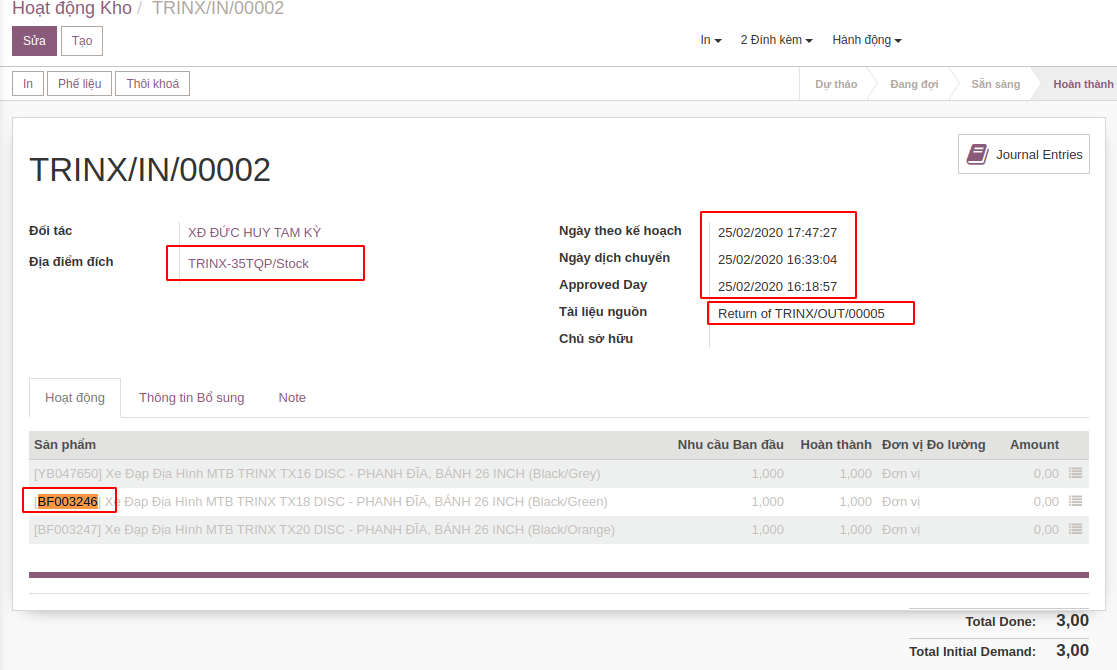Open the Thông tin Bổ sung tab
Viewport: 1117px width, 670px height.
[x=192, y=397]
